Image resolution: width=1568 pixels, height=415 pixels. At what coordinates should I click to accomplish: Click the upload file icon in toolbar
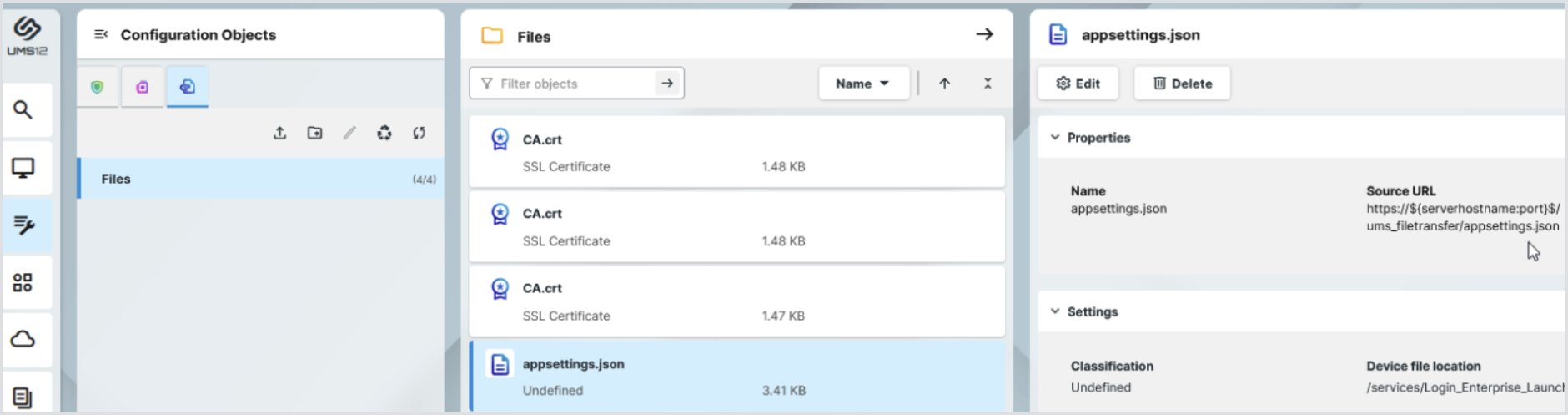(x=280, y=133)
